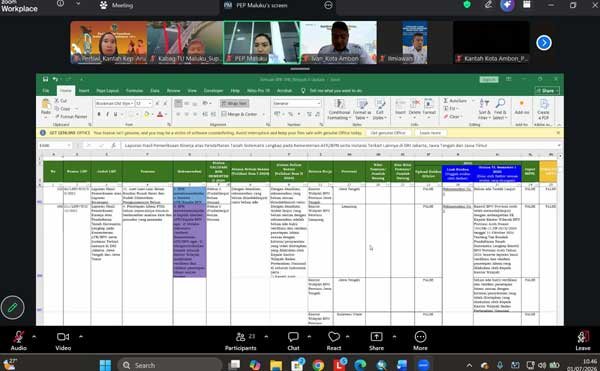Click the Get genuine Office button

click(388, 133)
